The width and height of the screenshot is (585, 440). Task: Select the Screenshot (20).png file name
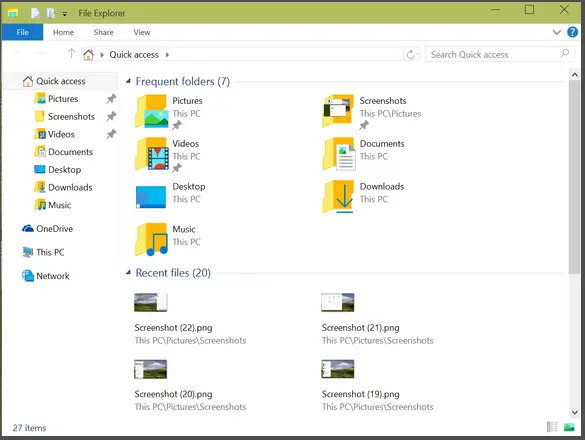(x=173, y=394)
